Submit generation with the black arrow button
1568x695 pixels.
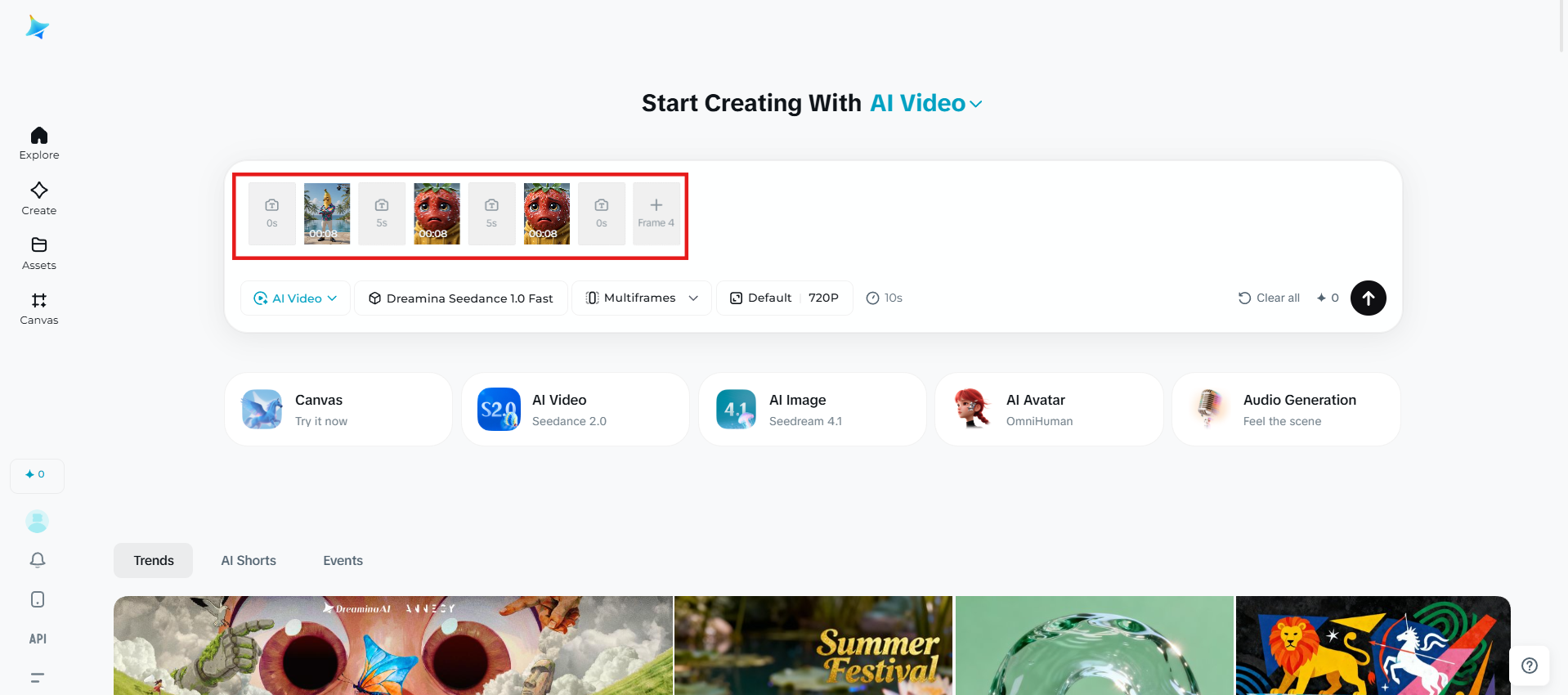coord(1369,298)
